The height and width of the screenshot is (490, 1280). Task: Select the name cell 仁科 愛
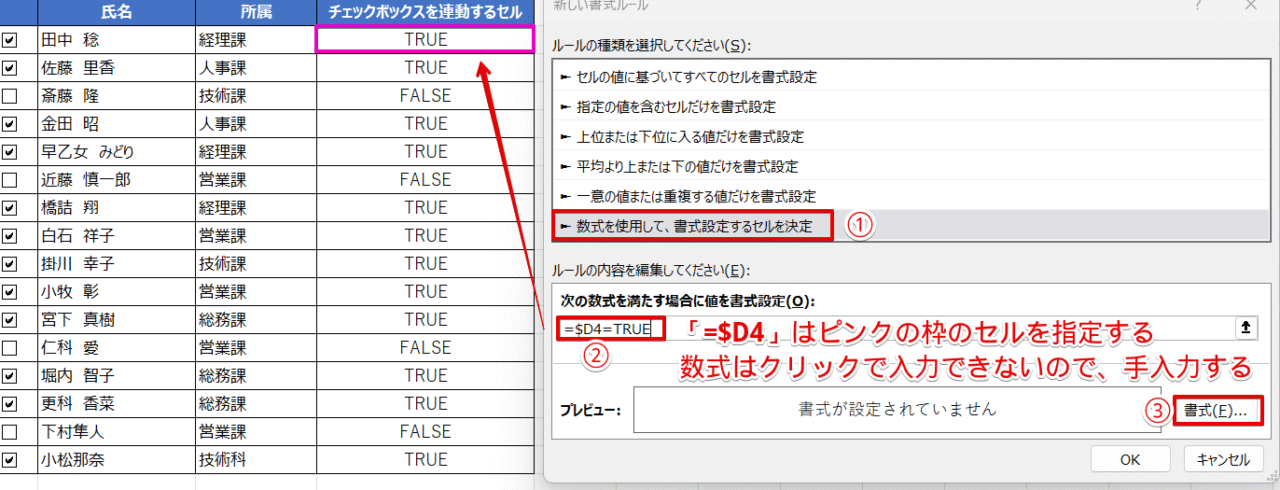pyautogui.click(x=116, y=349)
